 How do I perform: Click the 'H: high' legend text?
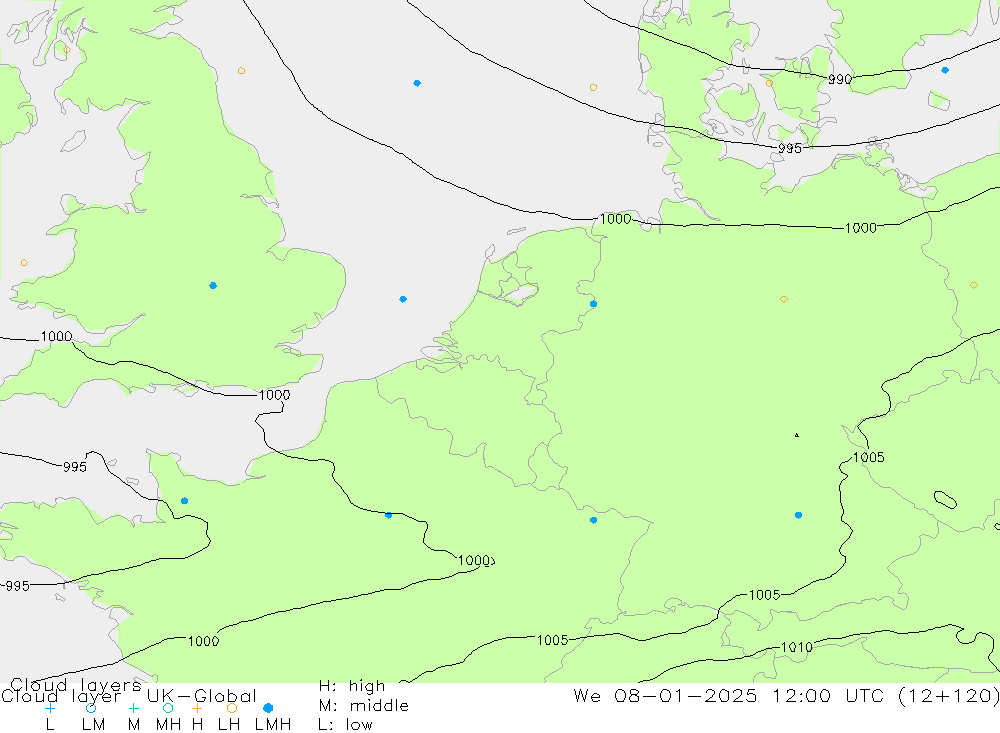352,686
